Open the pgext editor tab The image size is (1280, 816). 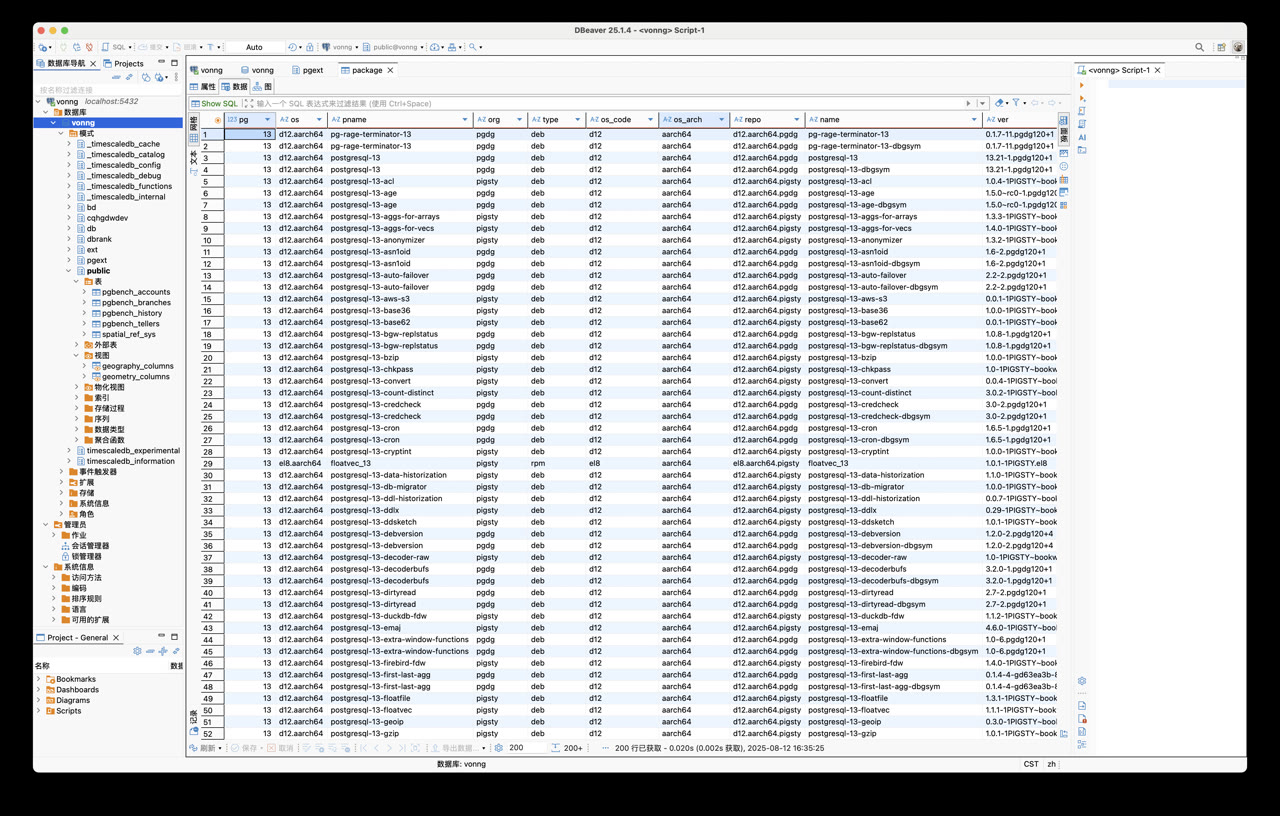[x=307, y=70]
